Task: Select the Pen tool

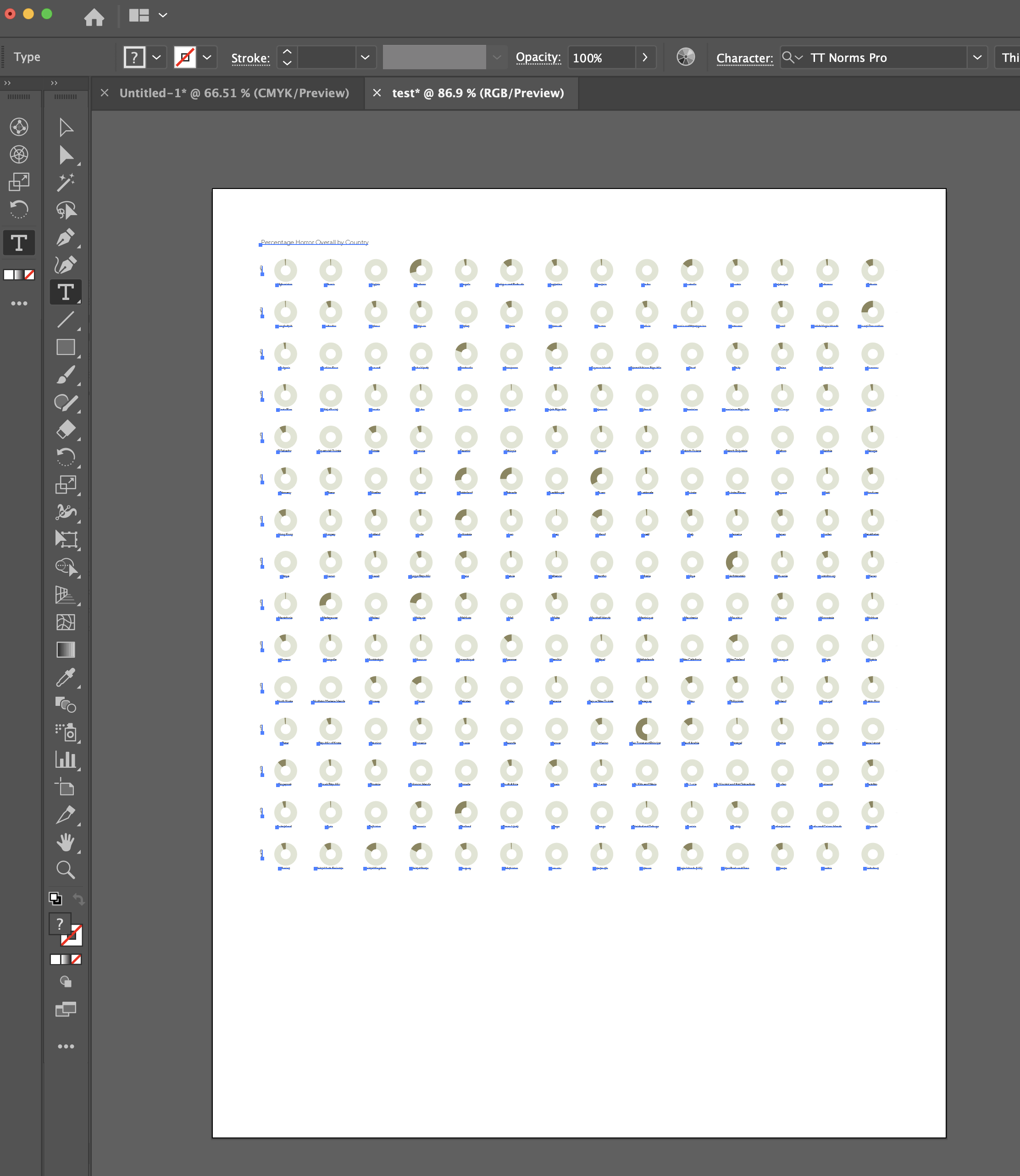Action: click(67, 238)
